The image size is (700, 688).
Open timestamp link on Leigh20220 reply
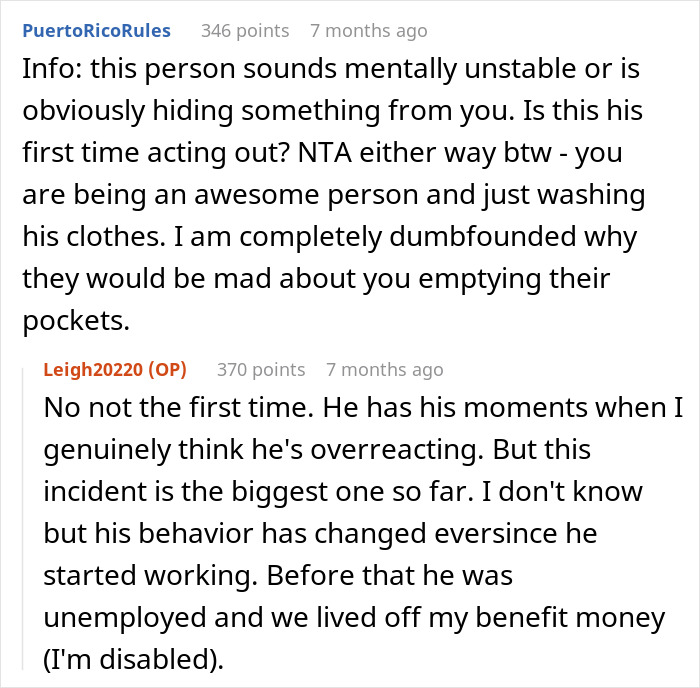(x=384, y=369)
